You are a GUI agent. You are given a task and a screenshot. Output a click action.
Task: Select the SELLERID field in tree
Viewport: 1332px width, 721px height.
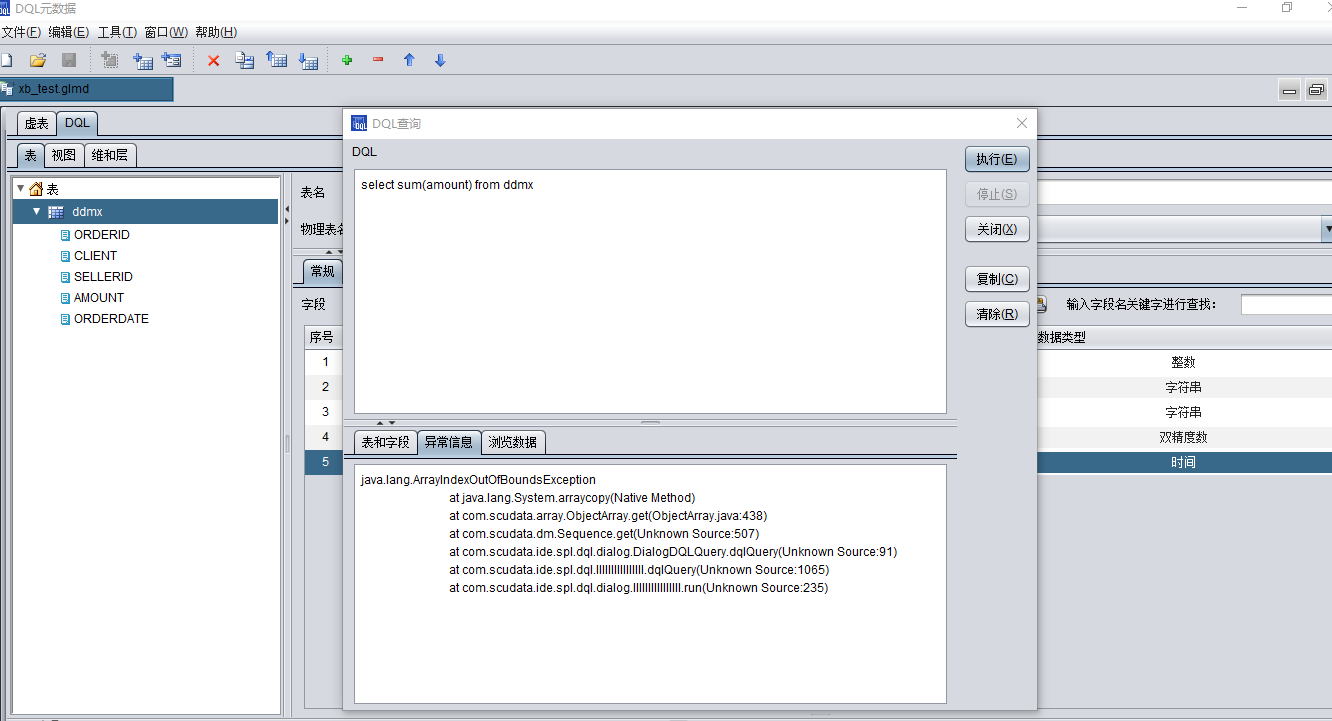click(103, 277)
